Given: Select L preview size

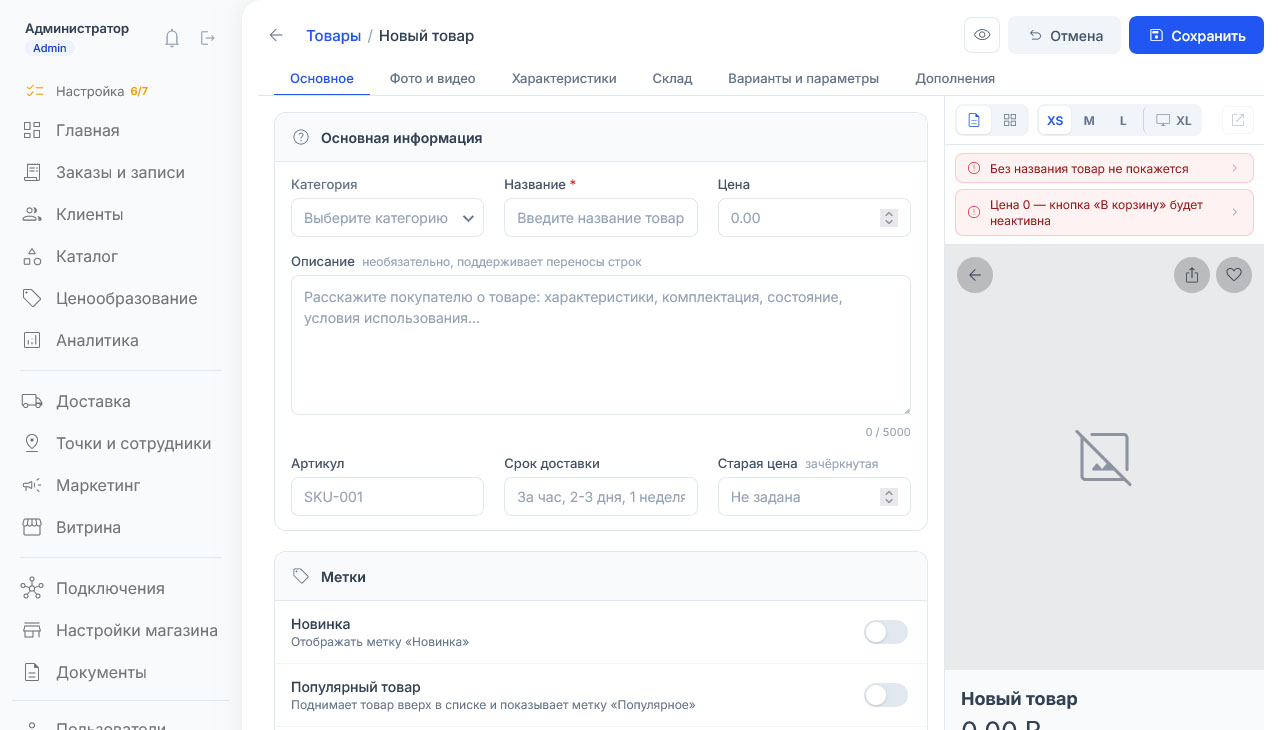Looking at the screenshot, I should (1123, 120).
